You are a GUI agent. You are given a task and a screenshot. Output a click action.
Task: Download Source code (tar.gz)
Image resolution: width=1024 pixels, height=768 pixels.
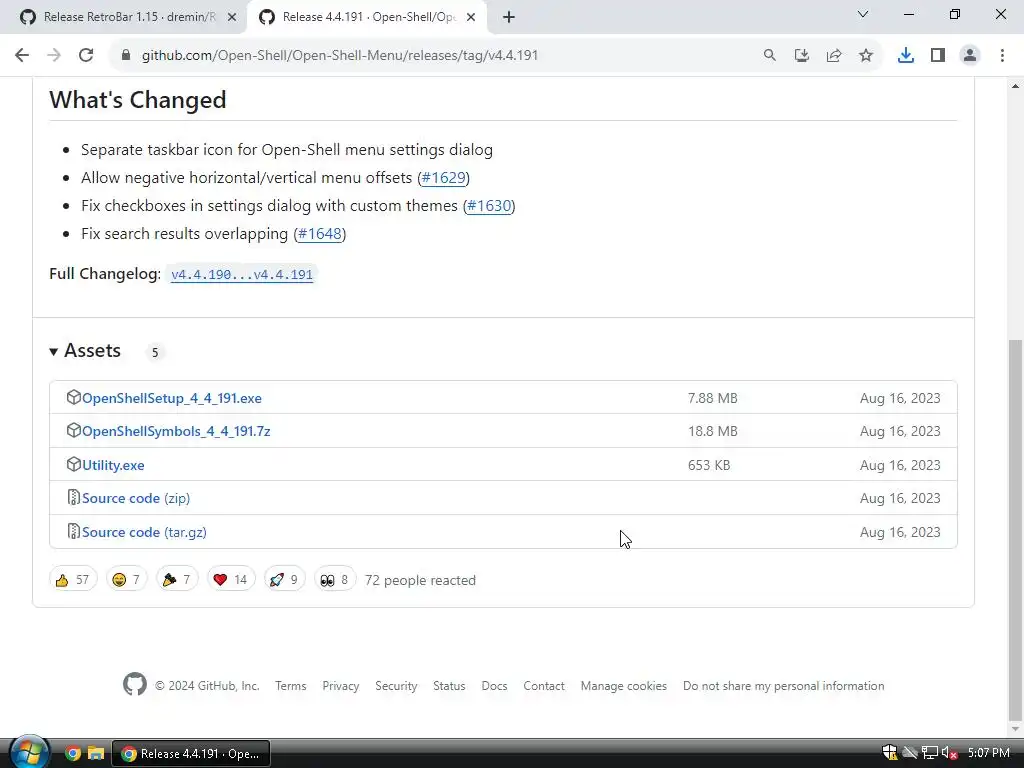144,532
